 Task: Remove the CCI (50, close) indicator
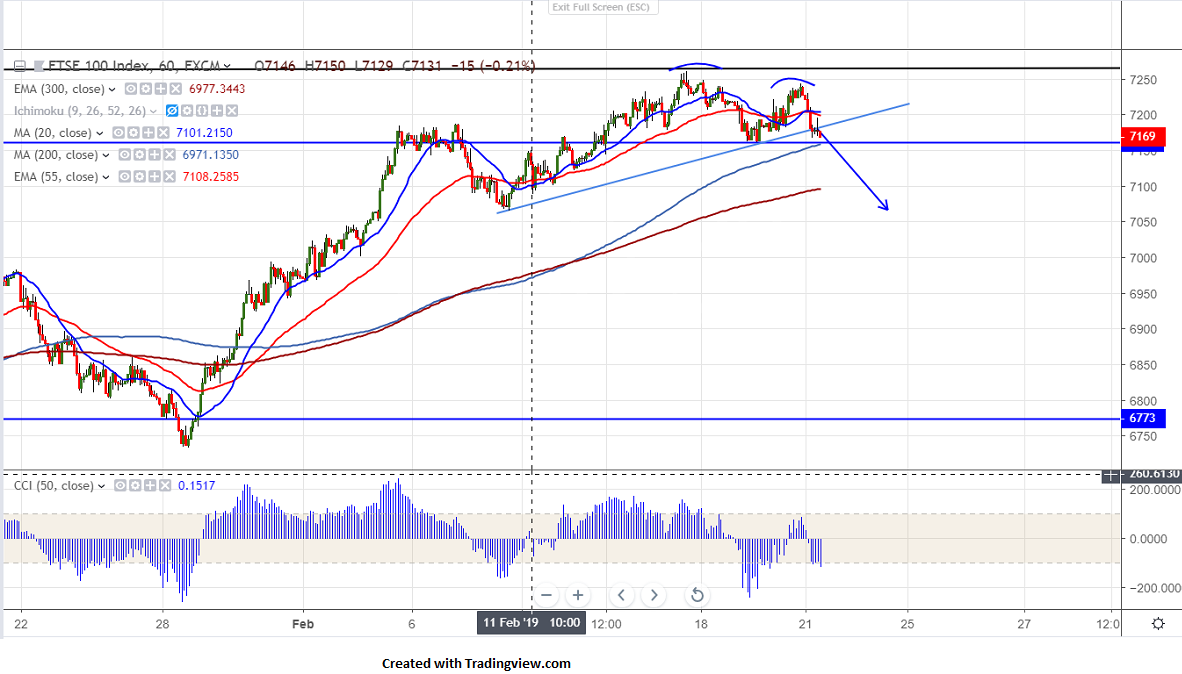click(165, 486)
